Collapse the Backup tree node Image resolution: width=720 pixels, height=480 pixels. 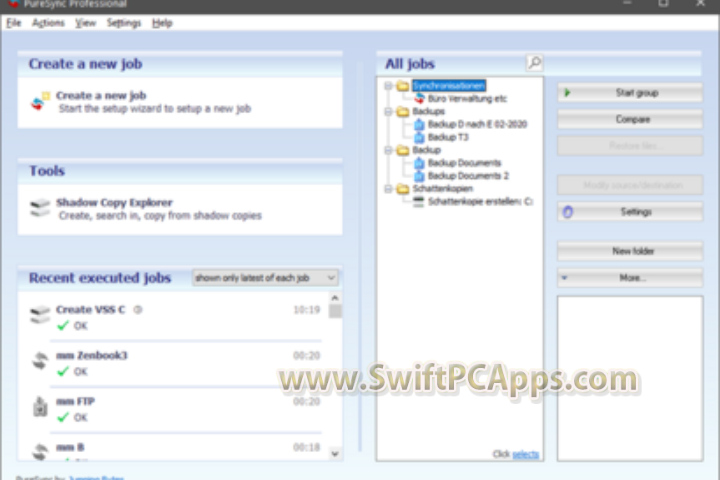pyautogui.click(x=388, y=150)
